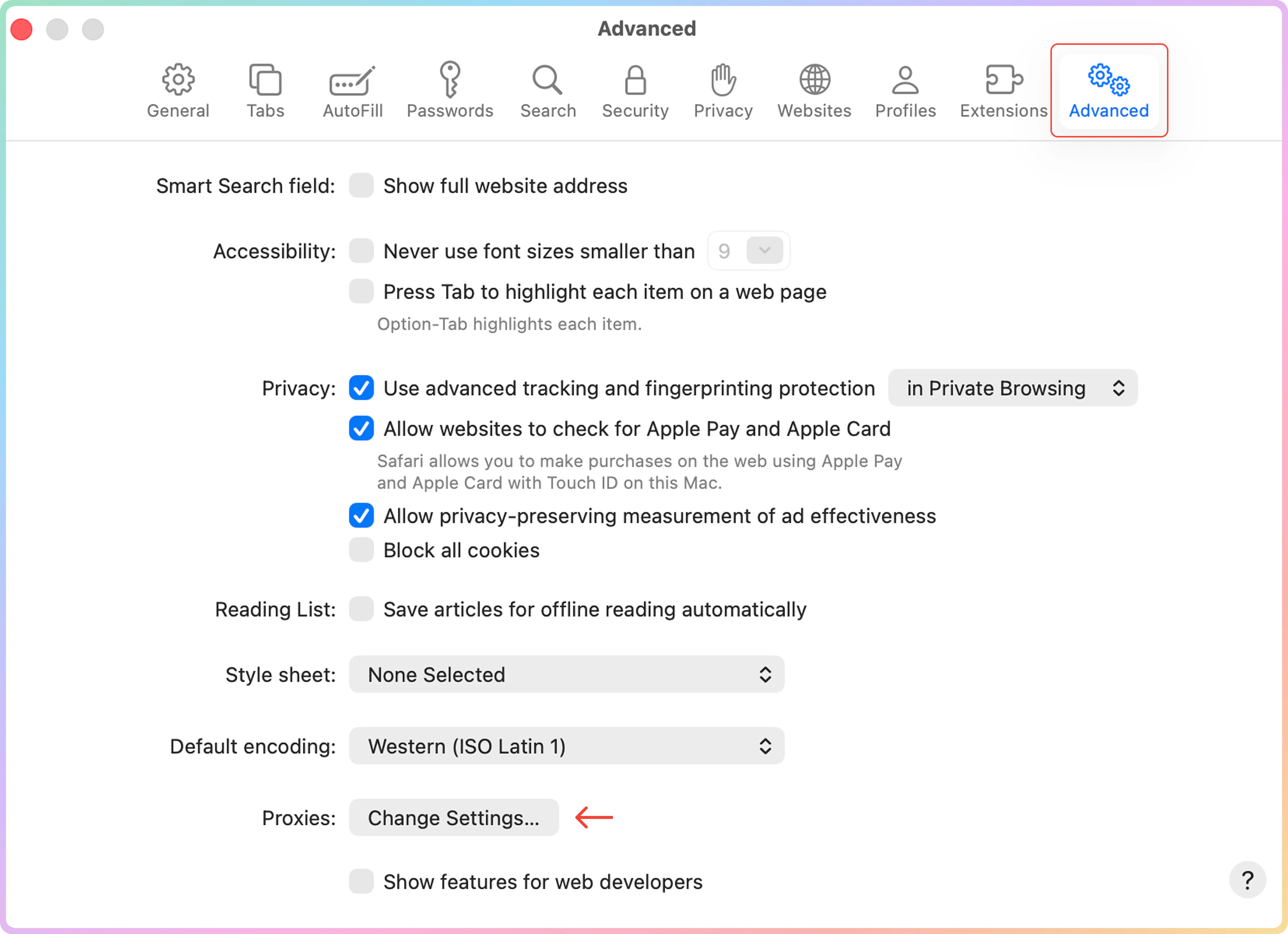
Task: Expand the Style sheet None Selected menu
Action: click(566, 674)
